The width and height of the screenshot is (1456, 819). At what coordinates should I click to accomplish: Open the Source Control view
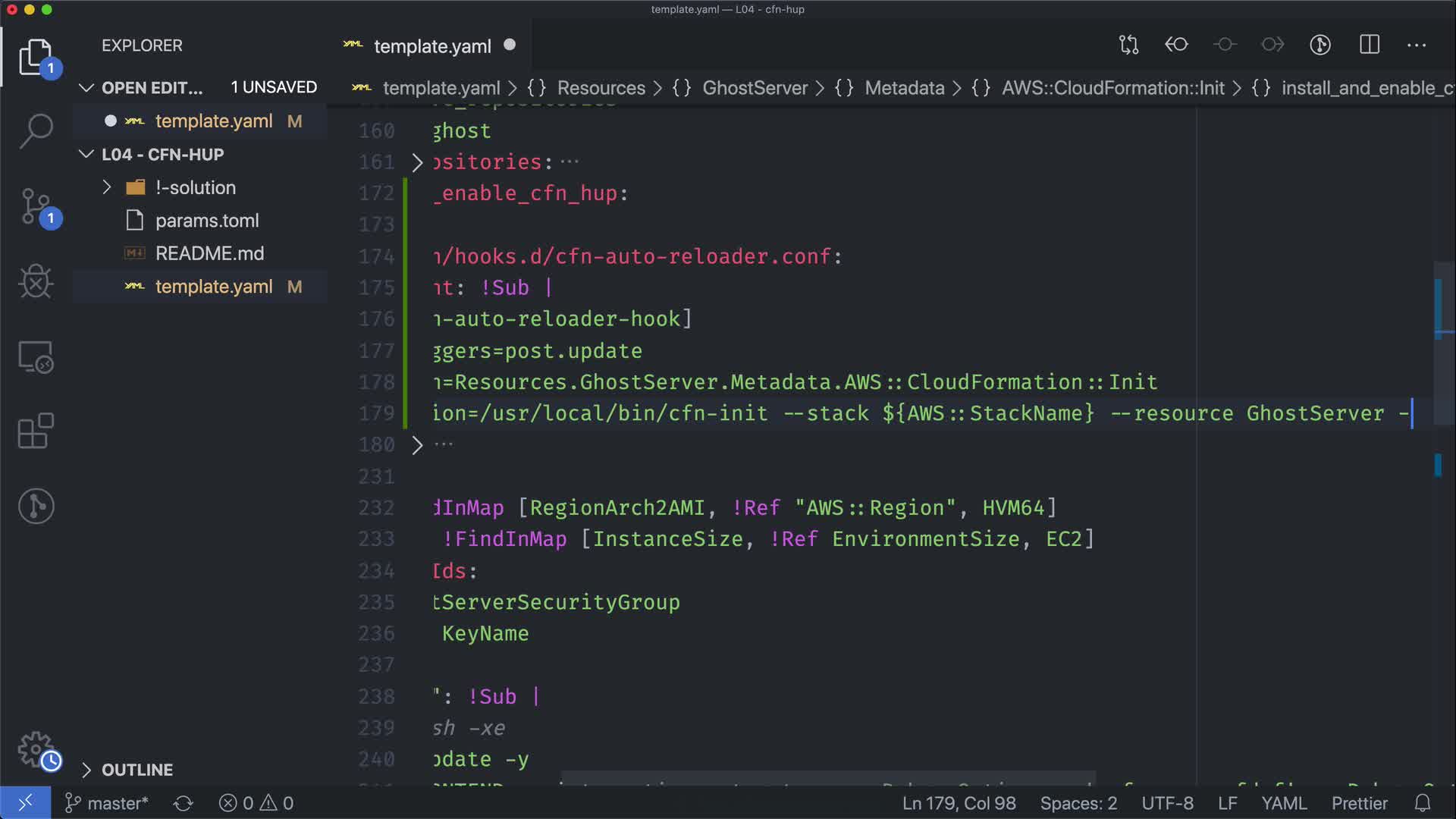(x=36, y=206)
